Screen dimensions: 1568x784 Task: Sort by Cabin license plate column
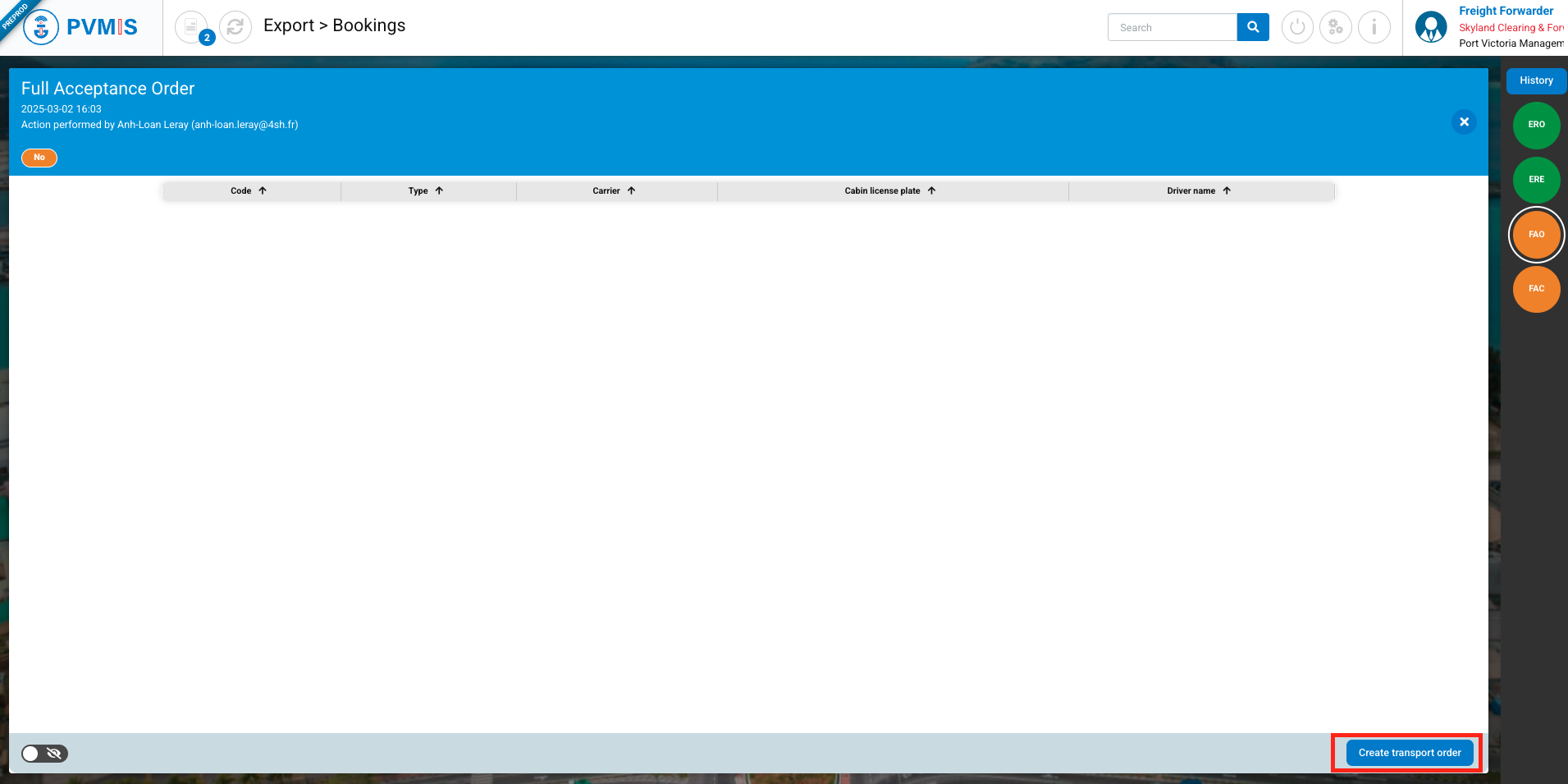click(x=890, y=190)
